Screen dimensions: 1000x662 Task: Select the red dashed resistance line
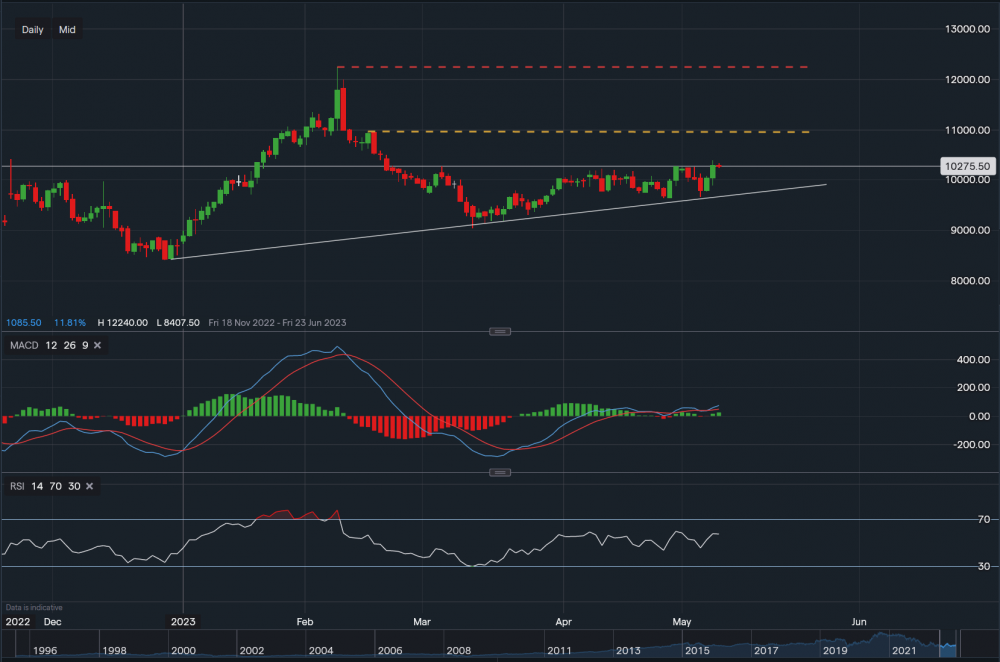click(x=600, y=67)
